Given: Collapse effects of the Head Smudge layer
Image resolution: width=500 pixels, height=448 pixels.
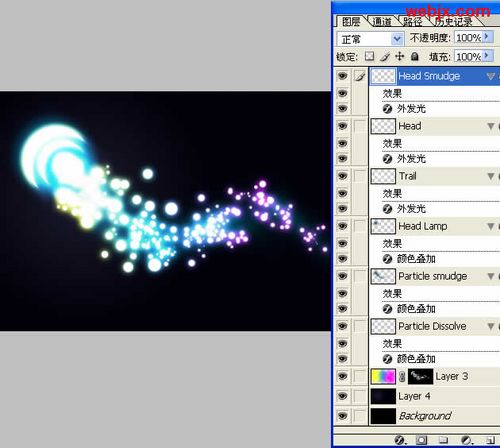Looking at the screenshot, I should pyautogui.click(x=490, y=76).
